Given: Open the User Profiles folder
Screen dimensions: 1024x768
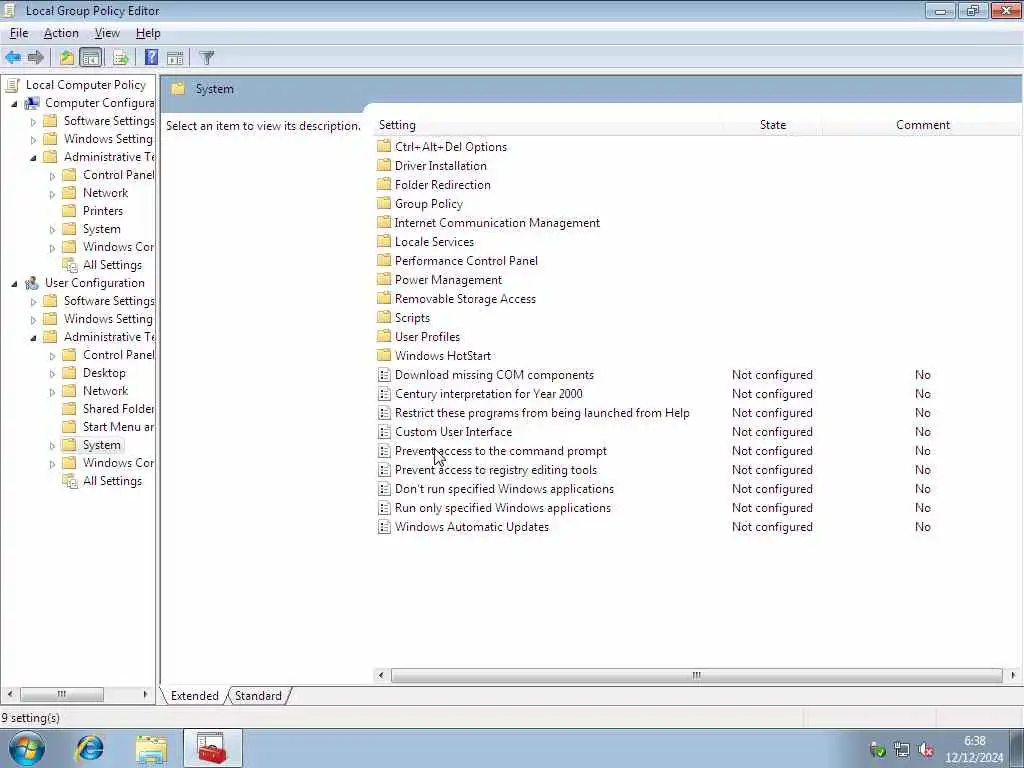Looking at the screenshot, I should (x=427, y=336).
